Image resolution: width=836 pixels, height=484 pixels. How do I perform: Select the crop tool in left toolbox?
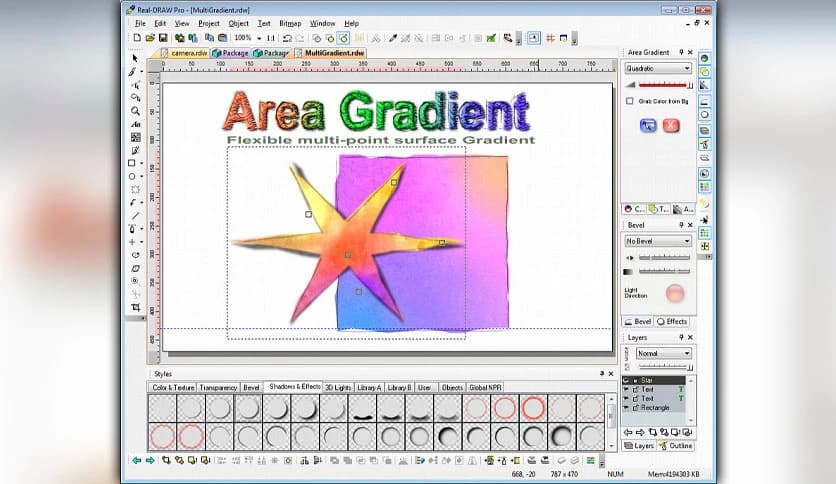[135, 307]
